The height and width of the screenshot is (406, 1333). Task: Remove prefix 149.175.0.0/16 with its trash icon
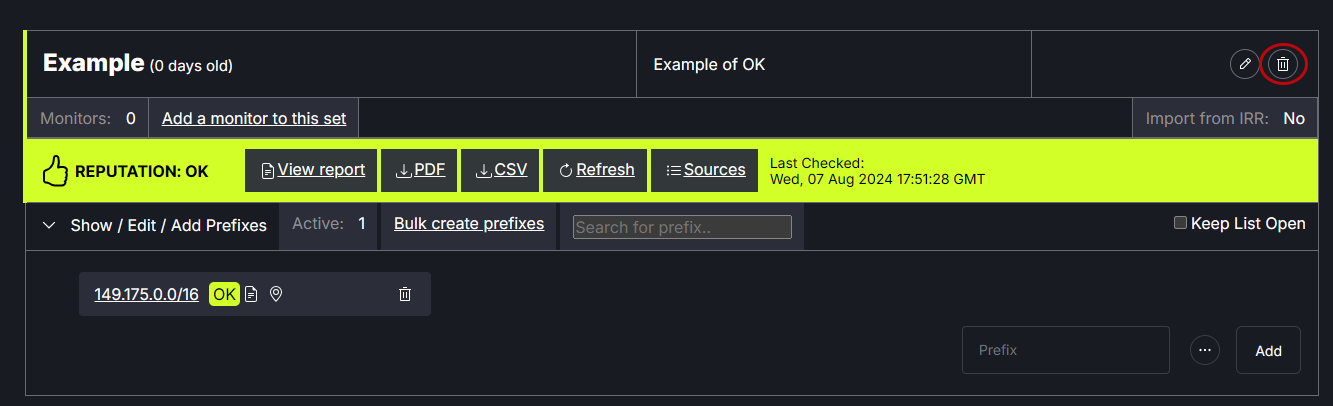tap(405, 294)
